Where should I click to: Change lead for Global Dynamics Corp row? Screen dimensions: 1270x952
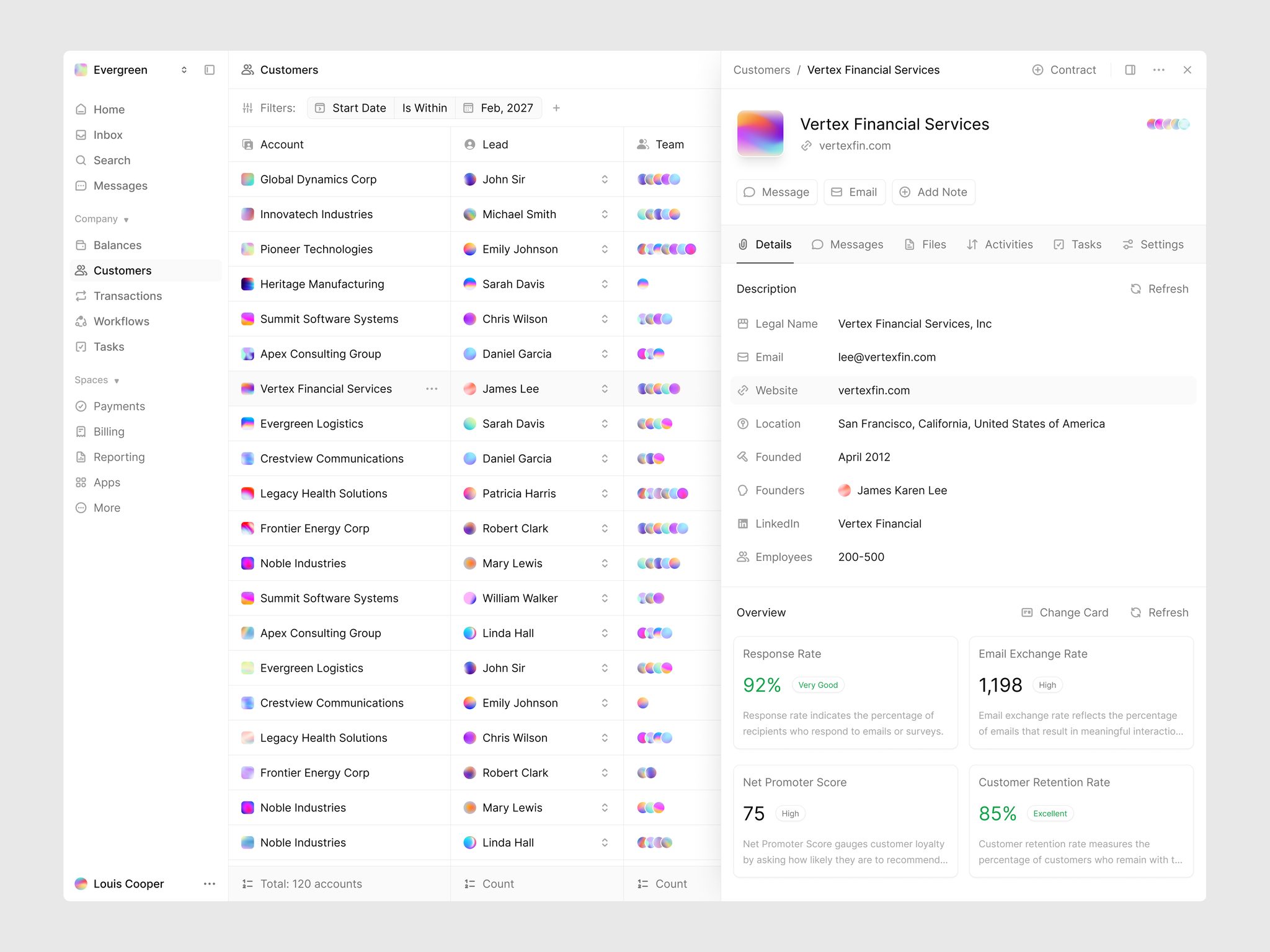[x=605, y=180]
